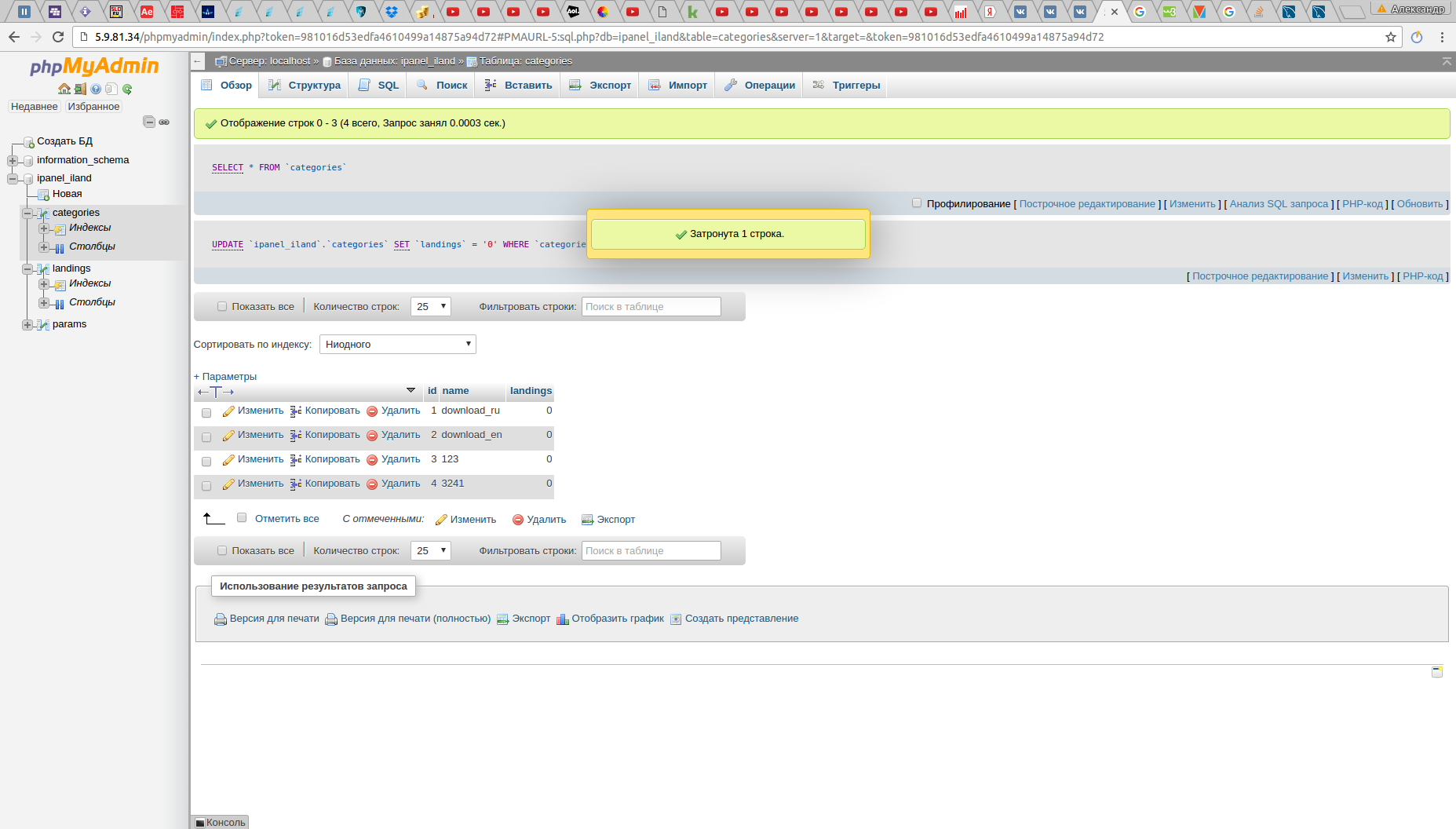
Task: Reload the browser page
Action: point(57,37)
